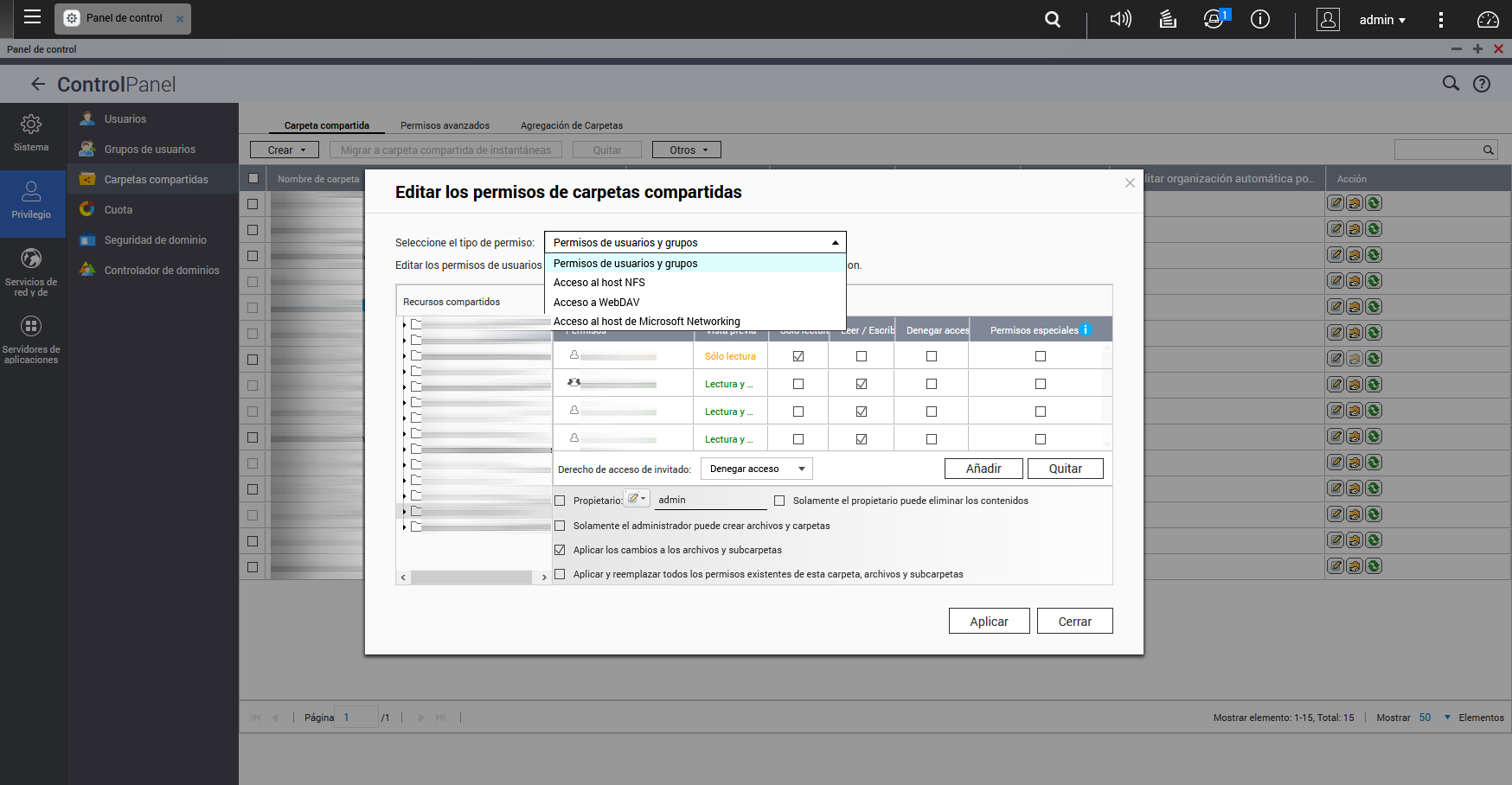Toggle select-all checkbox in folder table header
Image resolution: width=1512 pixels, height=785 pixels.
253,178
